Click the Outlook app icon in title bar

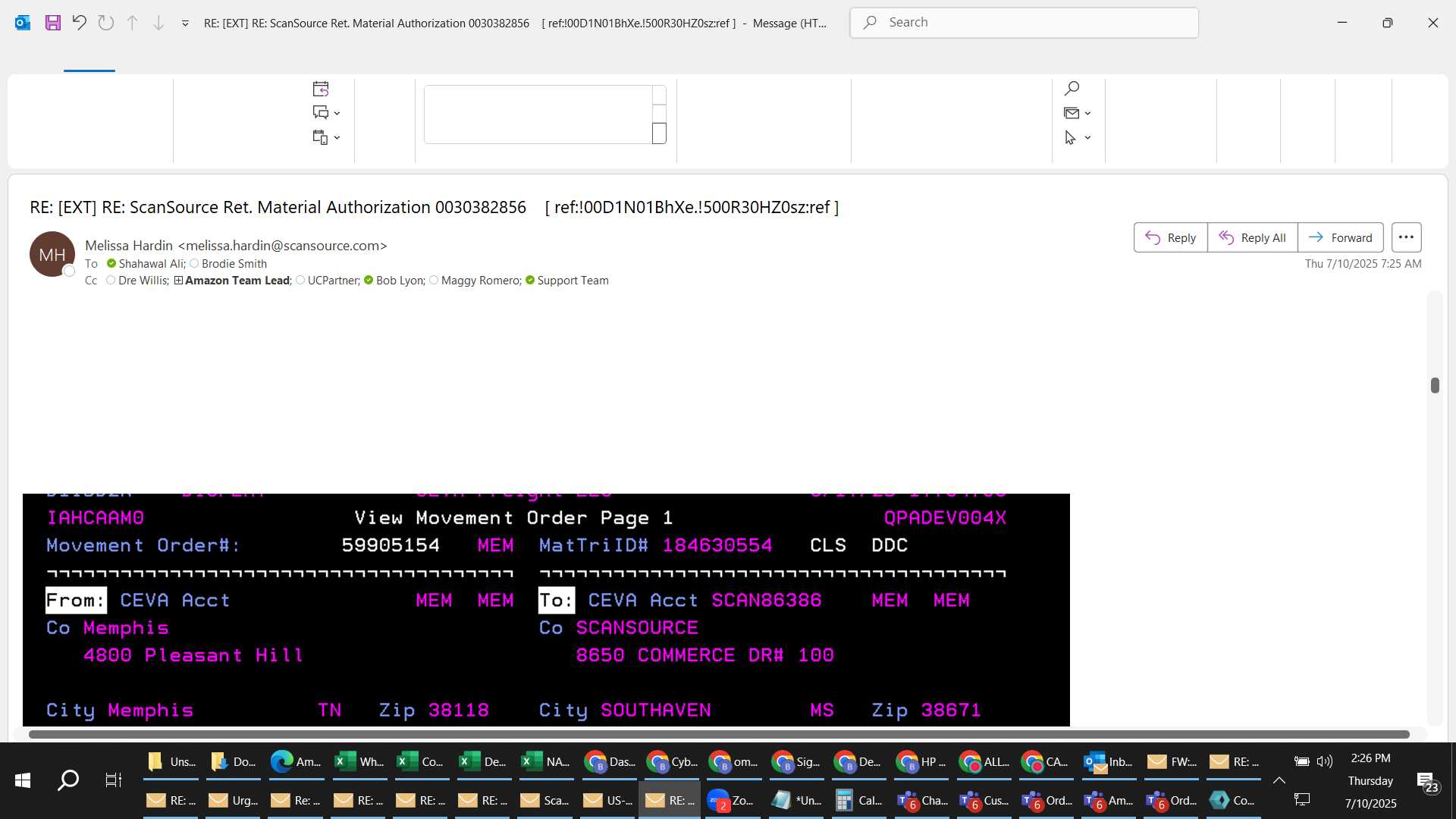[x=23, y=23]
